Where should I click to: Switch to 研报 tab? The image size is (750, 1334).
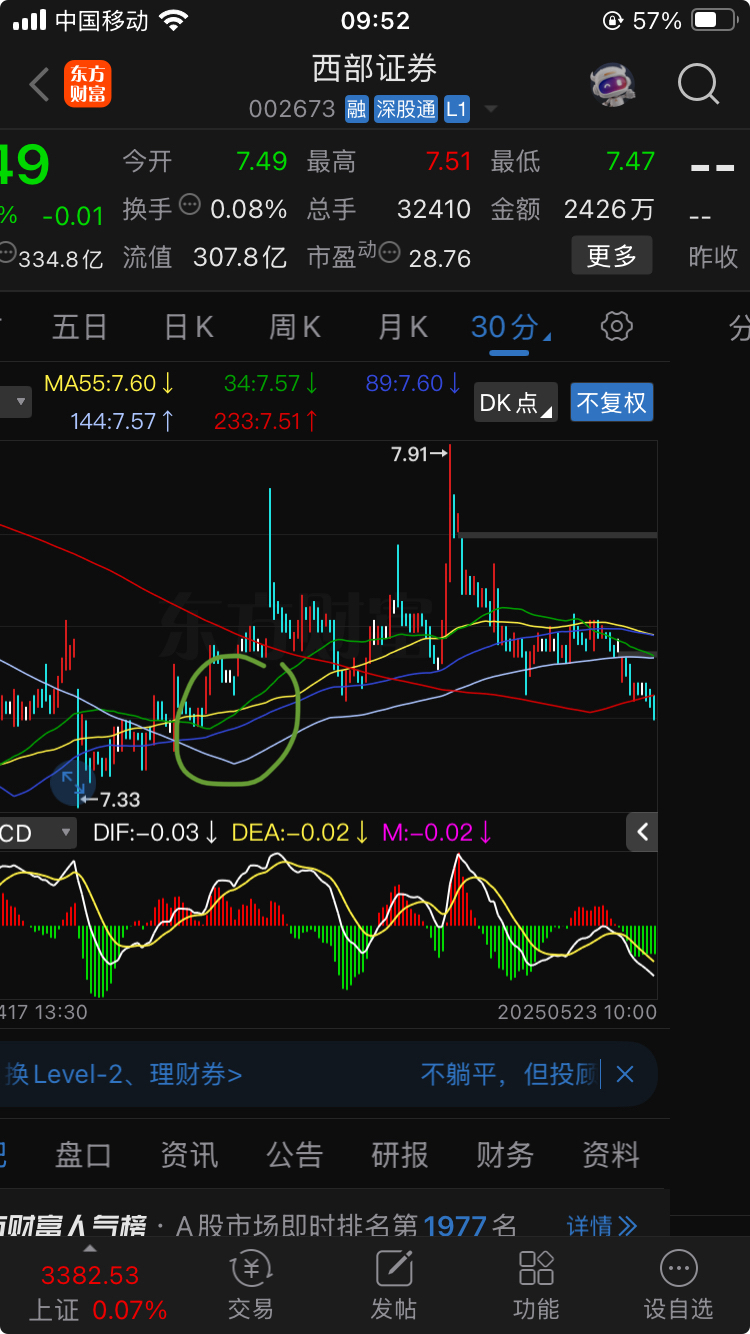point(400,1155)
